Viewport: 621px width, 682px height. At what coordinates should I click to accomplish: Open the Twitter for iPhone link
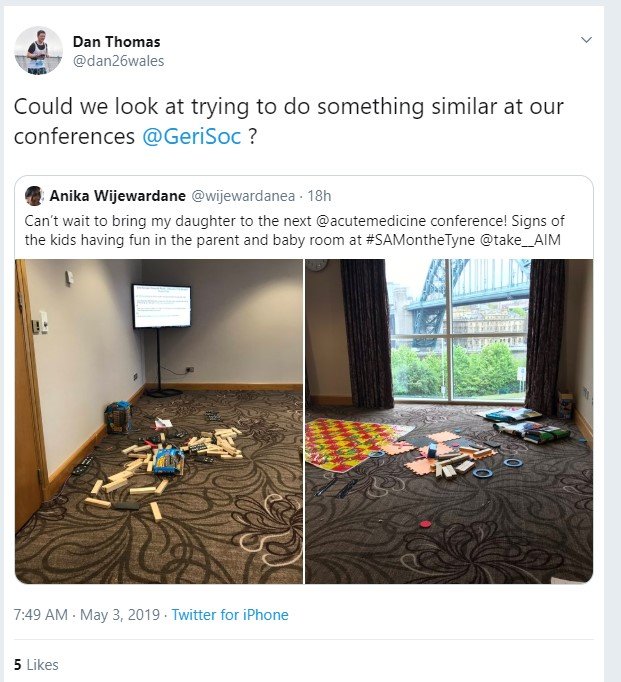[x=230, y=615]
